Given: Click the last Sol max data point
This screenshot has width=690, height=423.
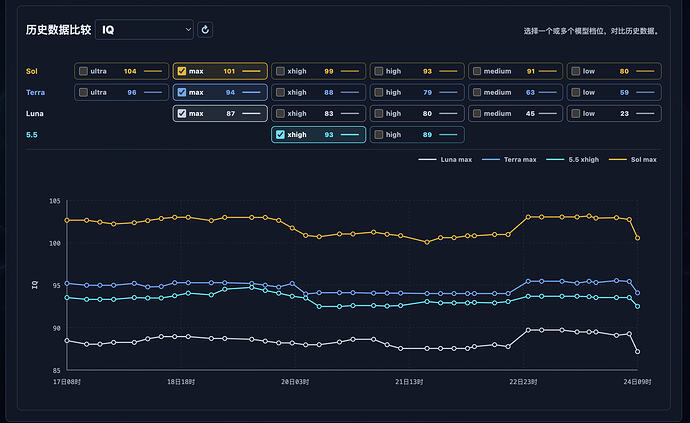Looking at the screenshot, I should pyautogui.click(x=637, y=238).
